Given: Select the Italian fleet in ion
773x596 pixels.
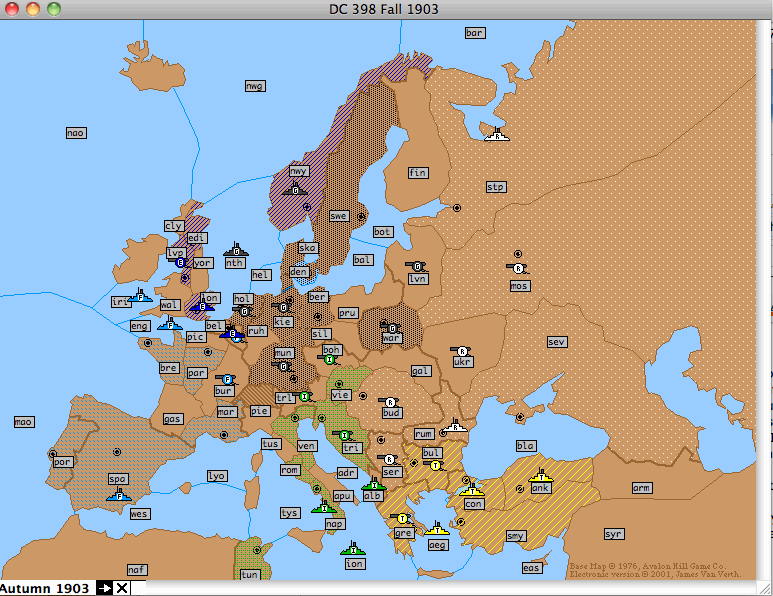Looking at the screenshot, I should pyautogui.click(x=353, y=548).
